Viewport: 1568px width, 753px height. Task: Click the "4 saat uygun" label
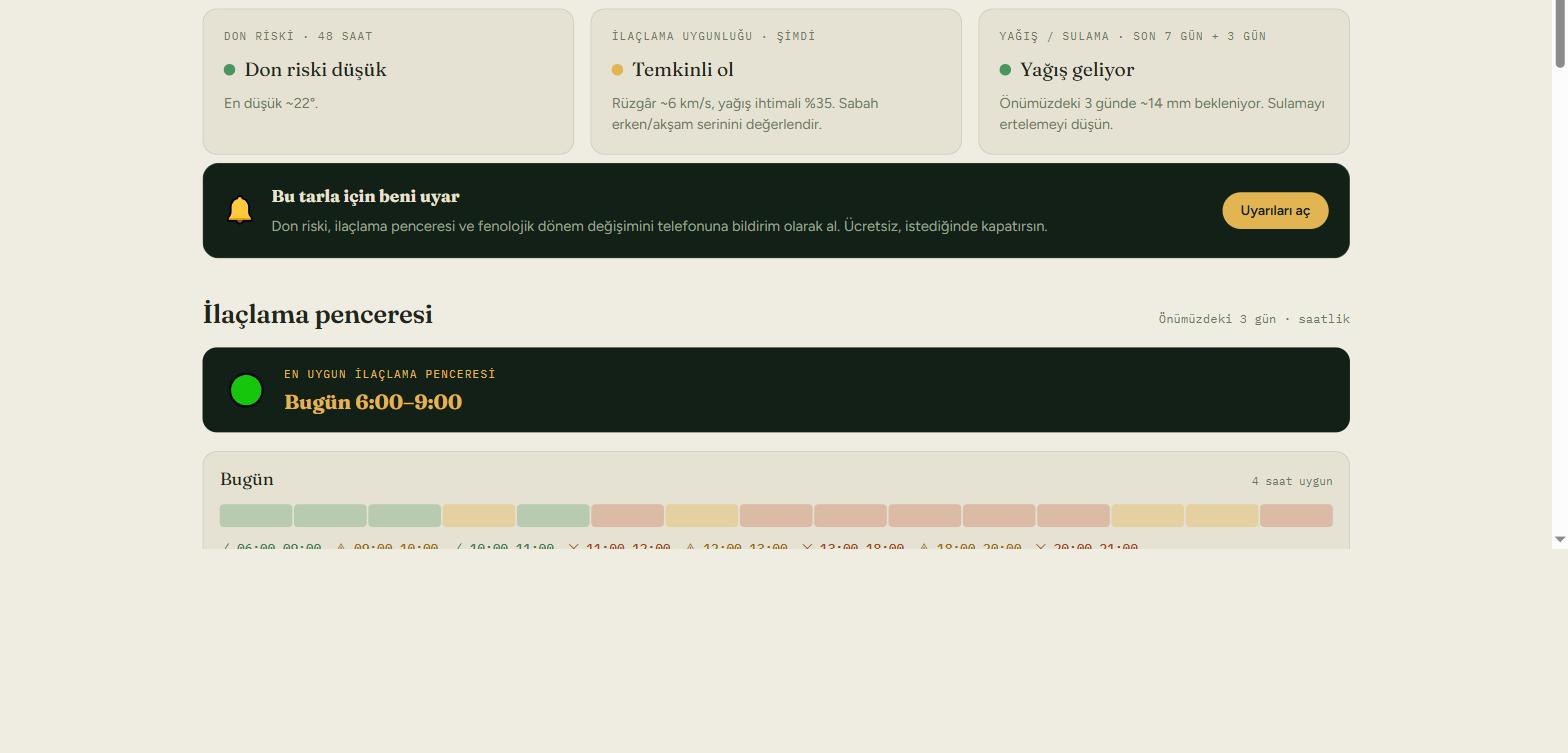(x=1292, y=481)
